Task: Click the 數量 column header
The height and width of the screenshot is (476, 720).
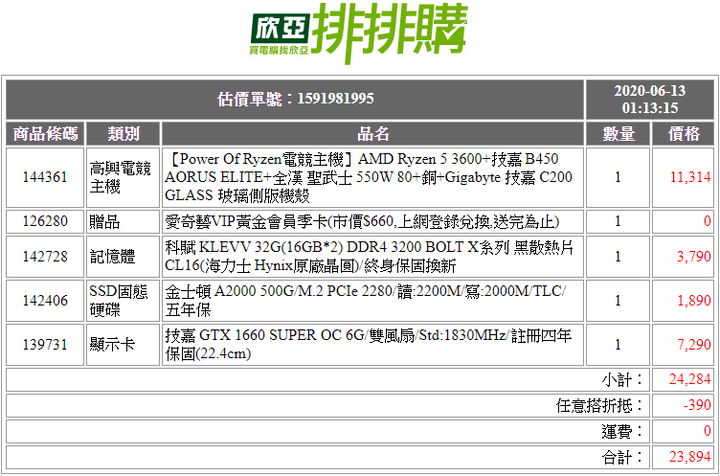Action: coord(618,134)
